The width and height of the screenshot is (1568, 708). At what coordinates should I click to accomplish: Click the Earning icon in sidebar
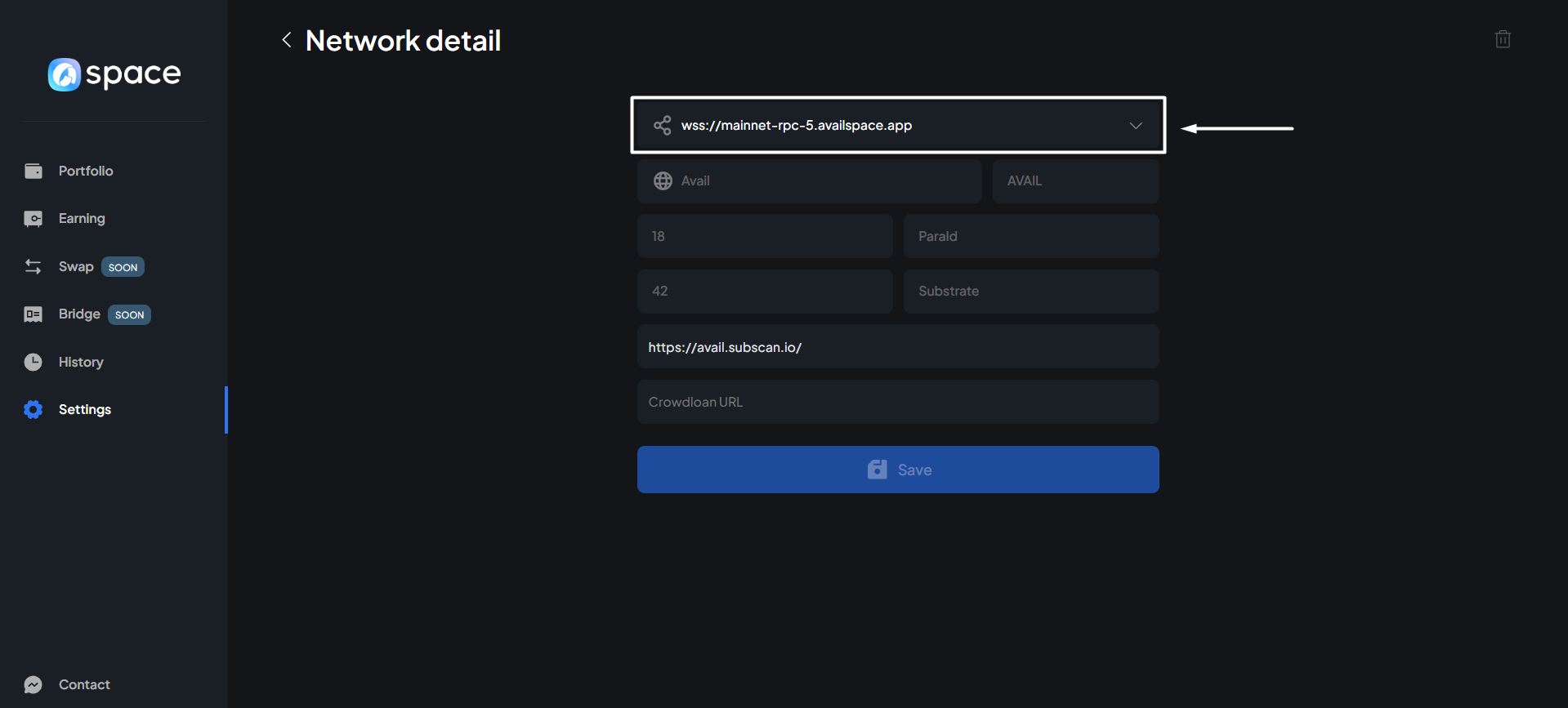pyautogui.click(x=34, y=219)
